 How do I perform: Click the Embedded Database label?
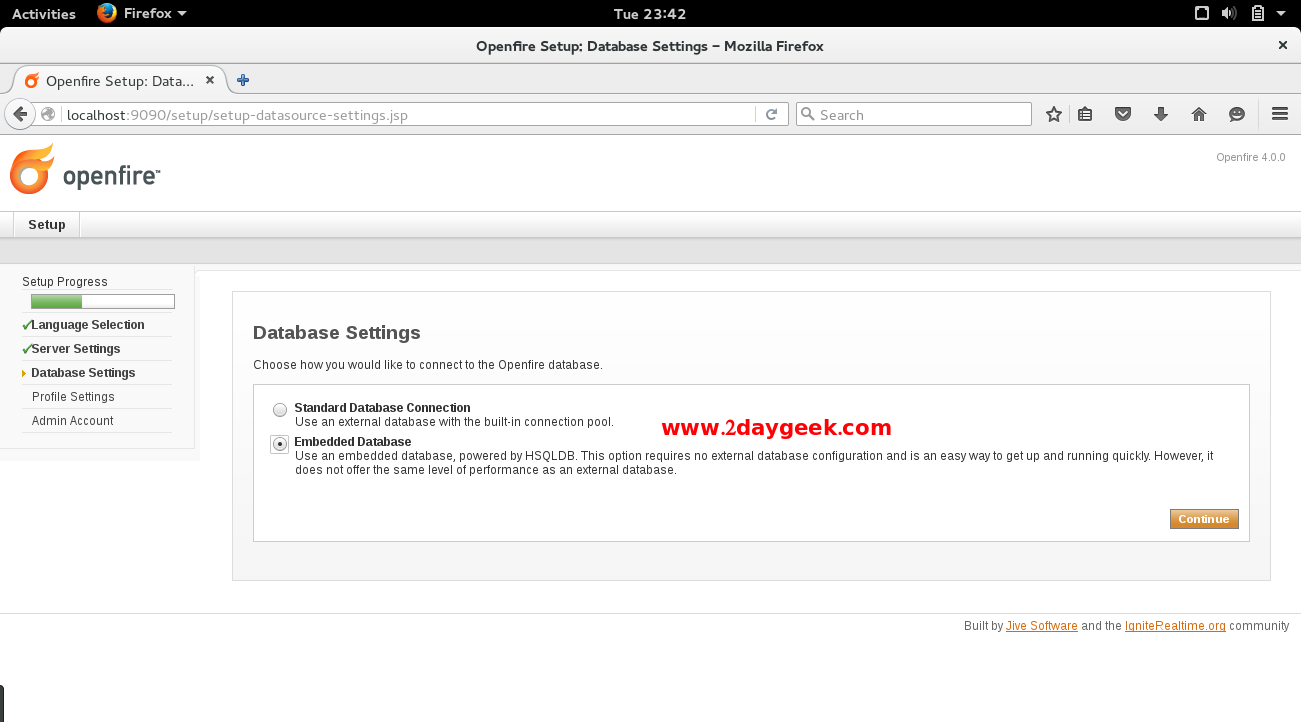[x=353, y=442]
